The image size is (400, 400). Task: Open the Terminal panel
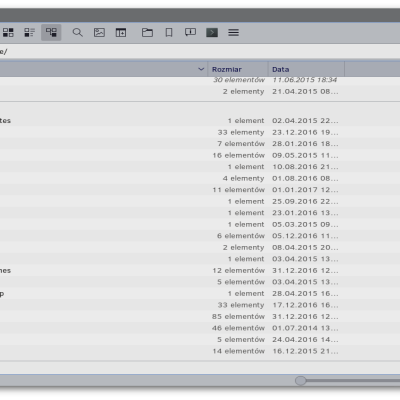[212, 32]
